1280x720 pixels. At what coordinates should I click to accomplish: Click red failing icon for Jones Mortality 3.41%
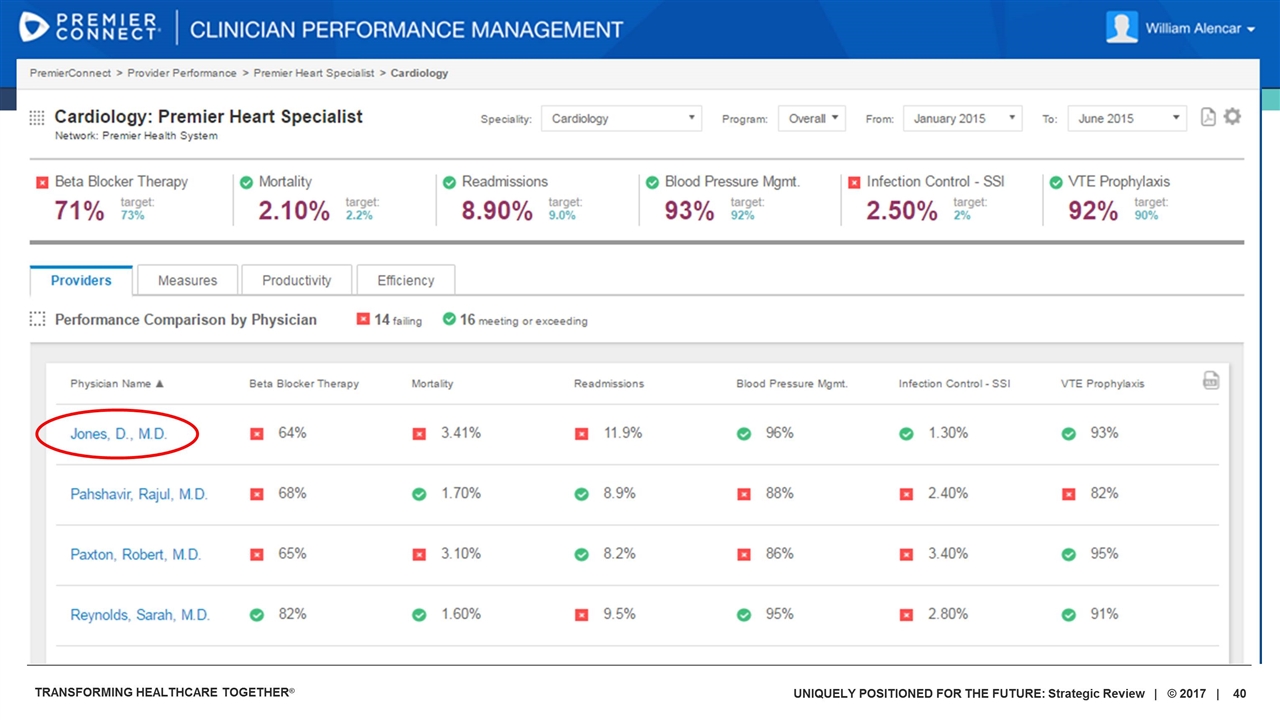419,434
